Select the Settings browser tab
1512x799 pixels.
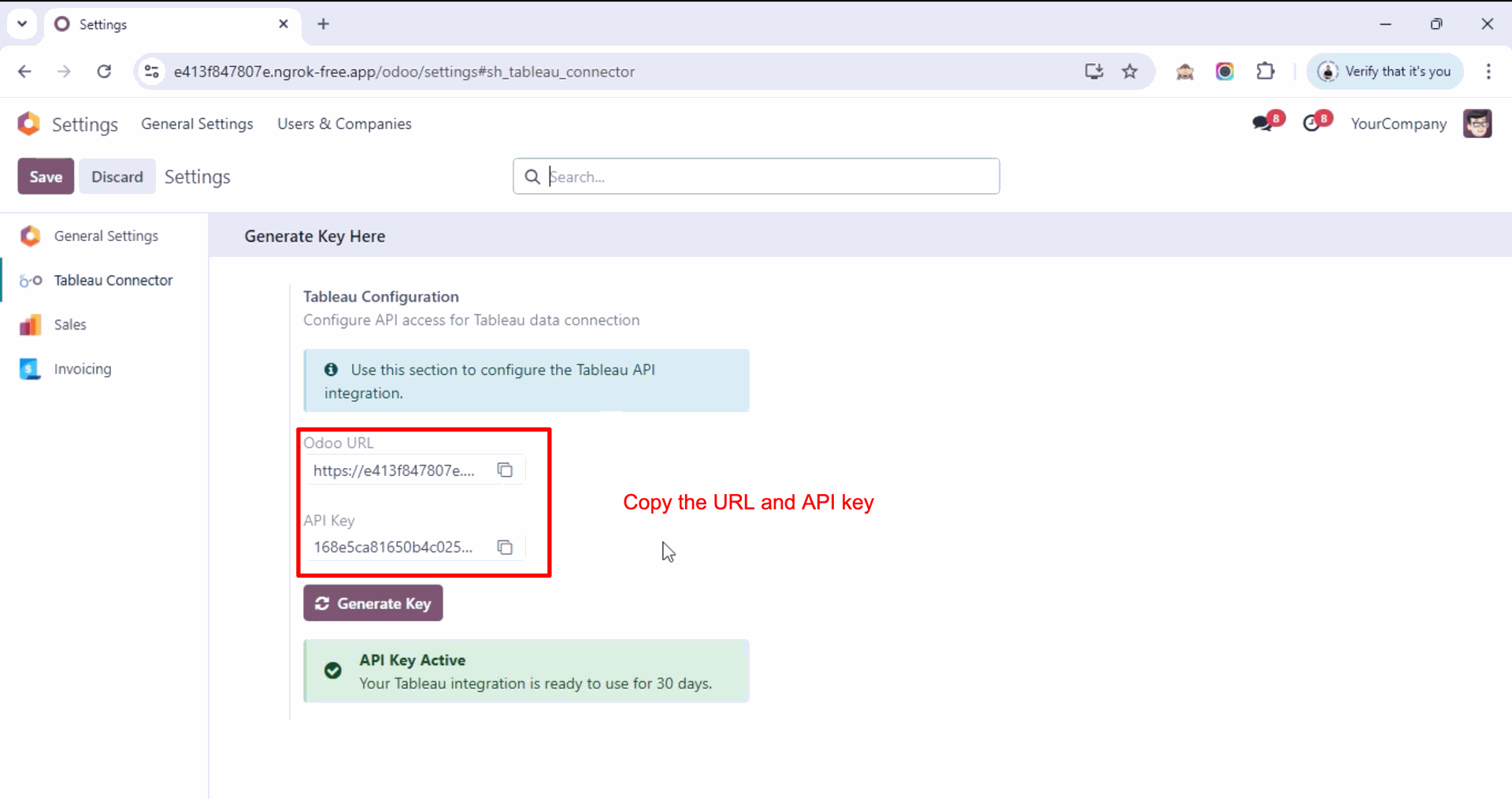172,24
